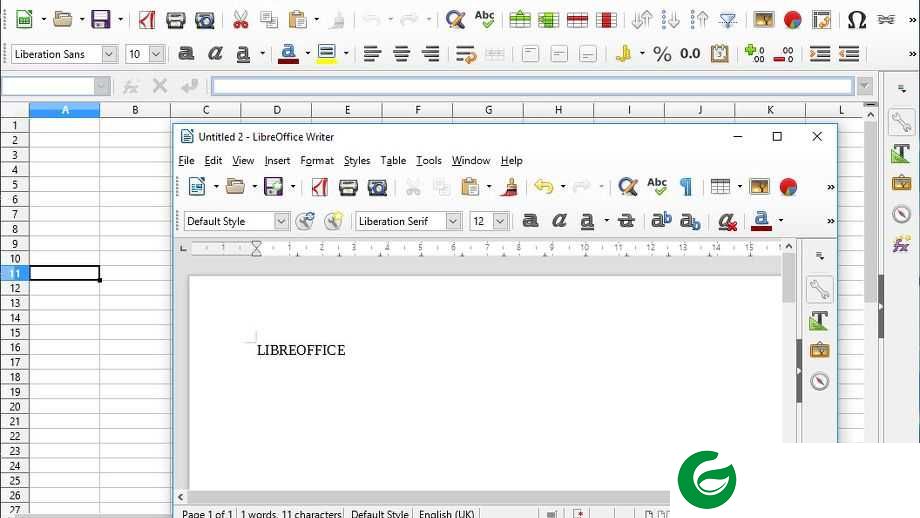The width and height of the screenshot is (920, 518).
Task: Click the Cut scissors icon in Calc
Action: [x=240, y=19]
